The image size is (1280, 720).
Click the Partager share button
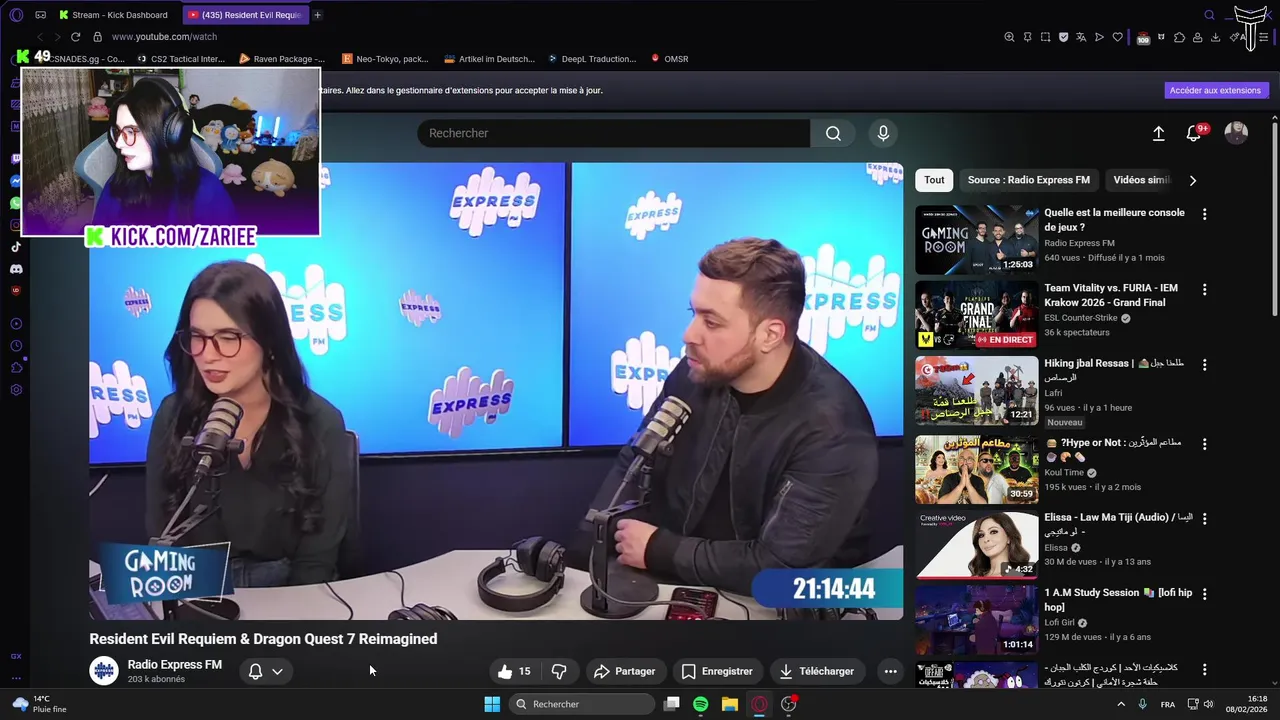pyautogui.click(x=624, y=671)
